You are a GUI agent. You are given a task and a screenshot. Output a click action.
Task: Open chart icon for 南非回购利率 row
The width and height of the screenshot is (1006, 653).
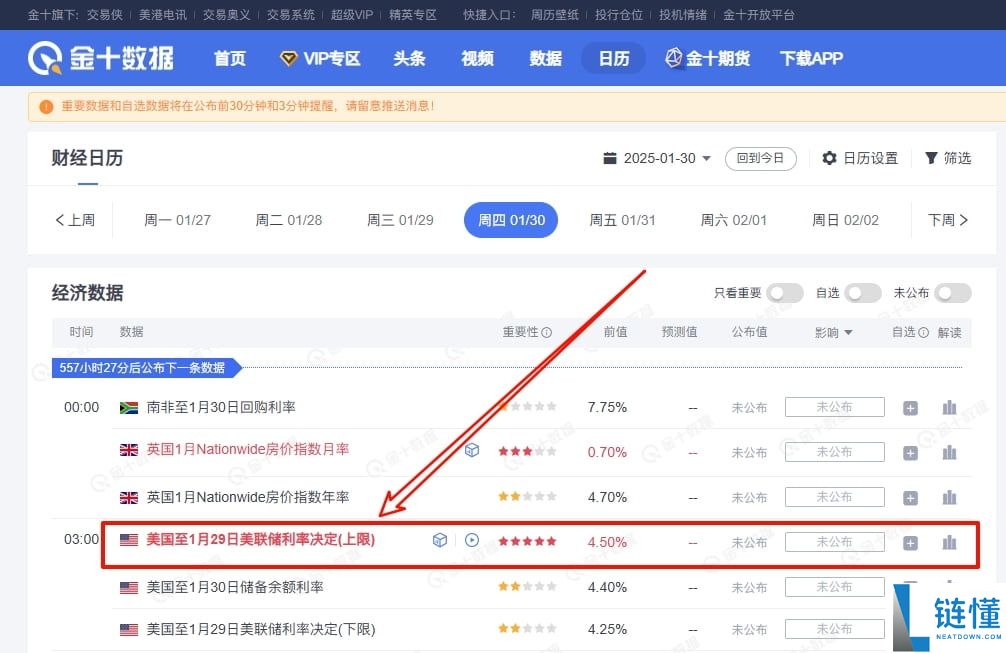pos(950,407)
